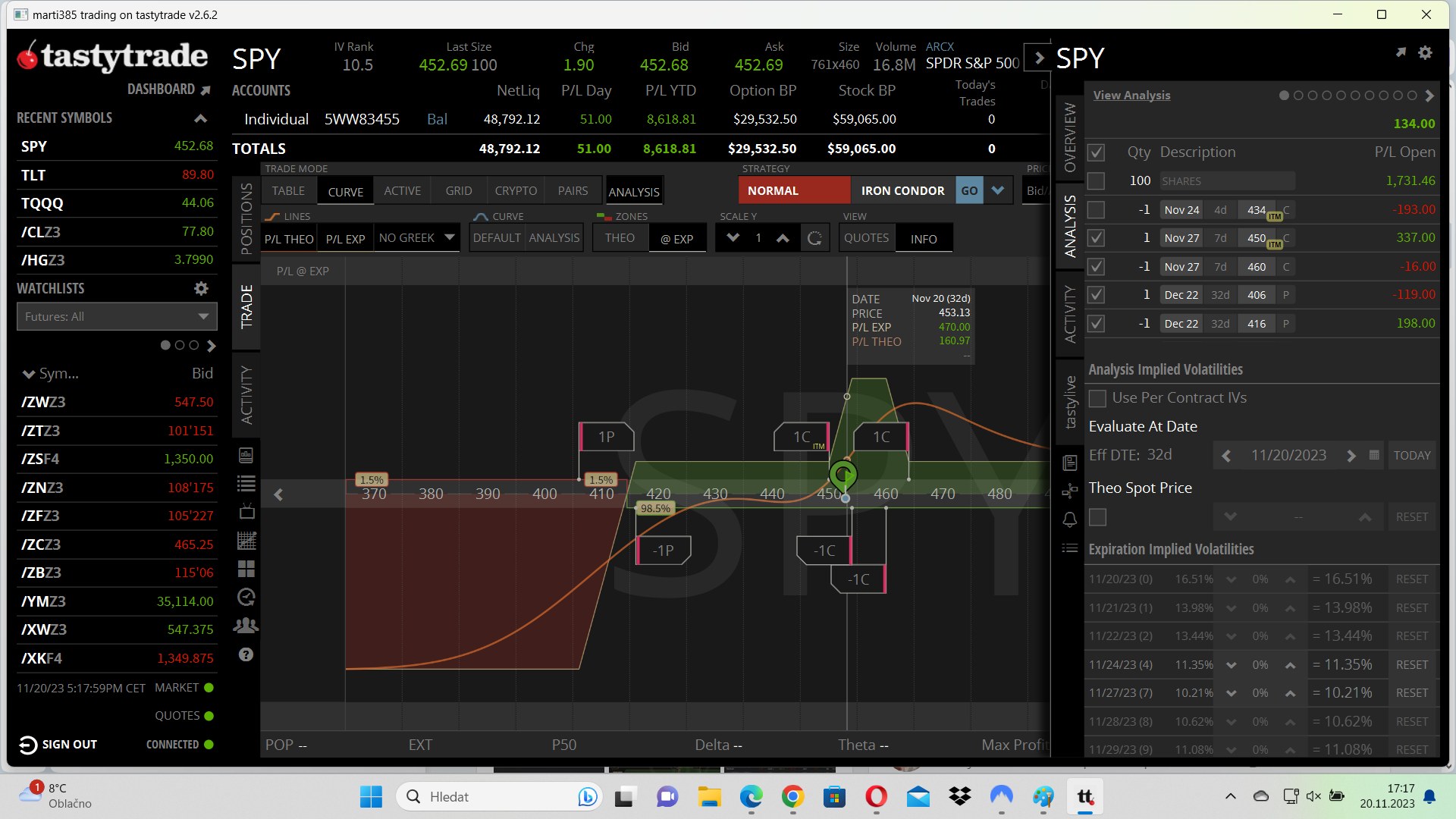1456x819 pixels.
Task: Switch to the ACTIVE trade mode tab
Action: [x=402, y=191]
